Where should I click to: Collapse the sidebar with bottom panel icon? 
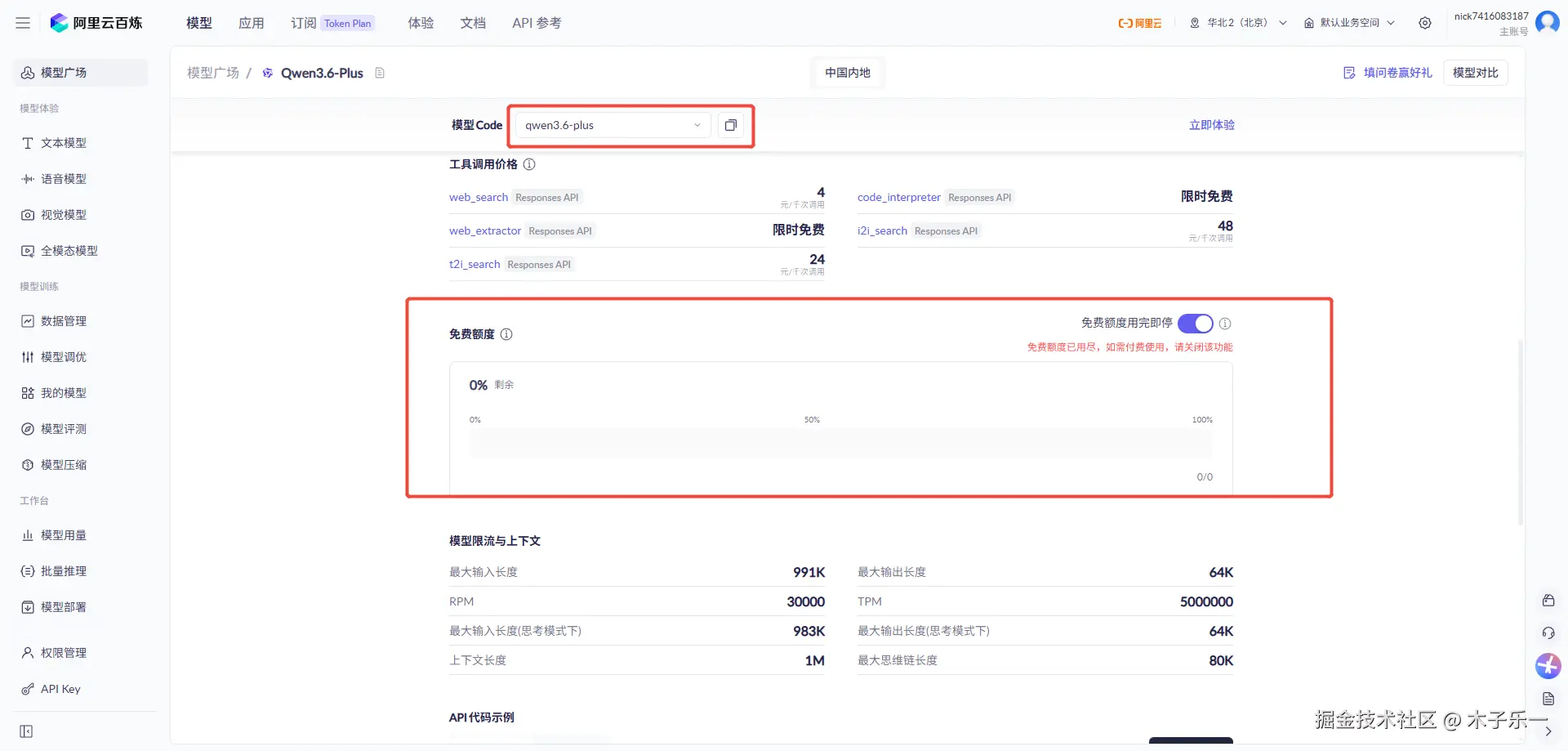(26, 731)
